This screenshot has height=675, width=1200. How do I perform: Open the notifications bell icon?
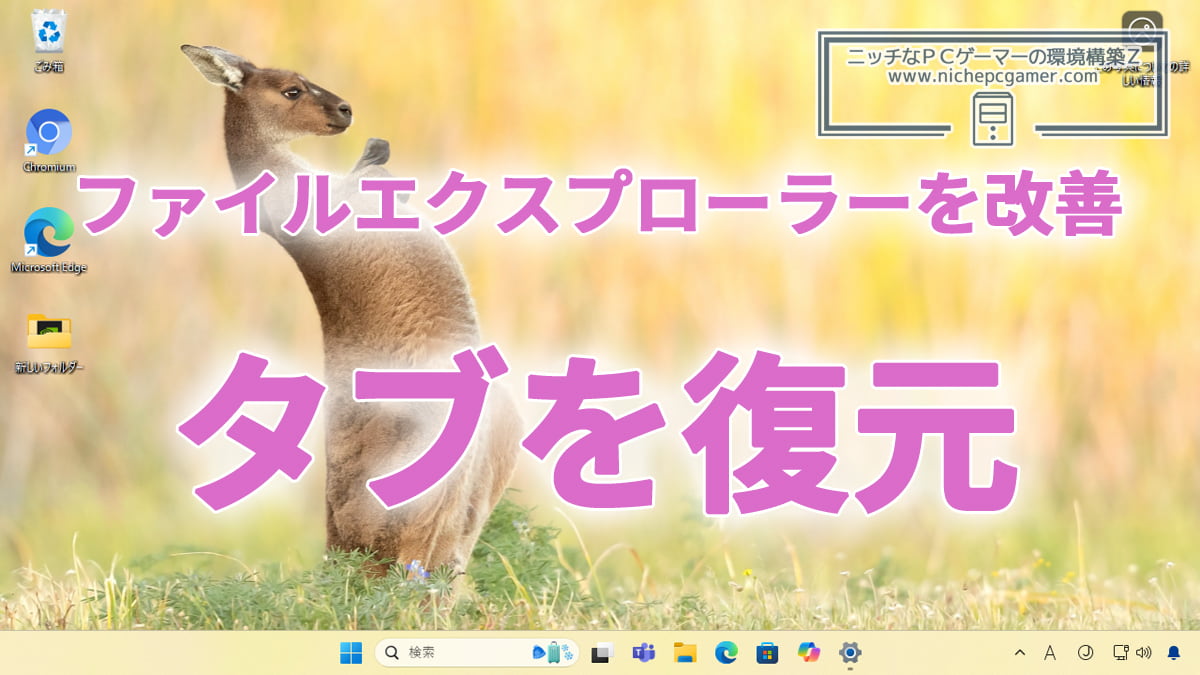[1174, 653]
